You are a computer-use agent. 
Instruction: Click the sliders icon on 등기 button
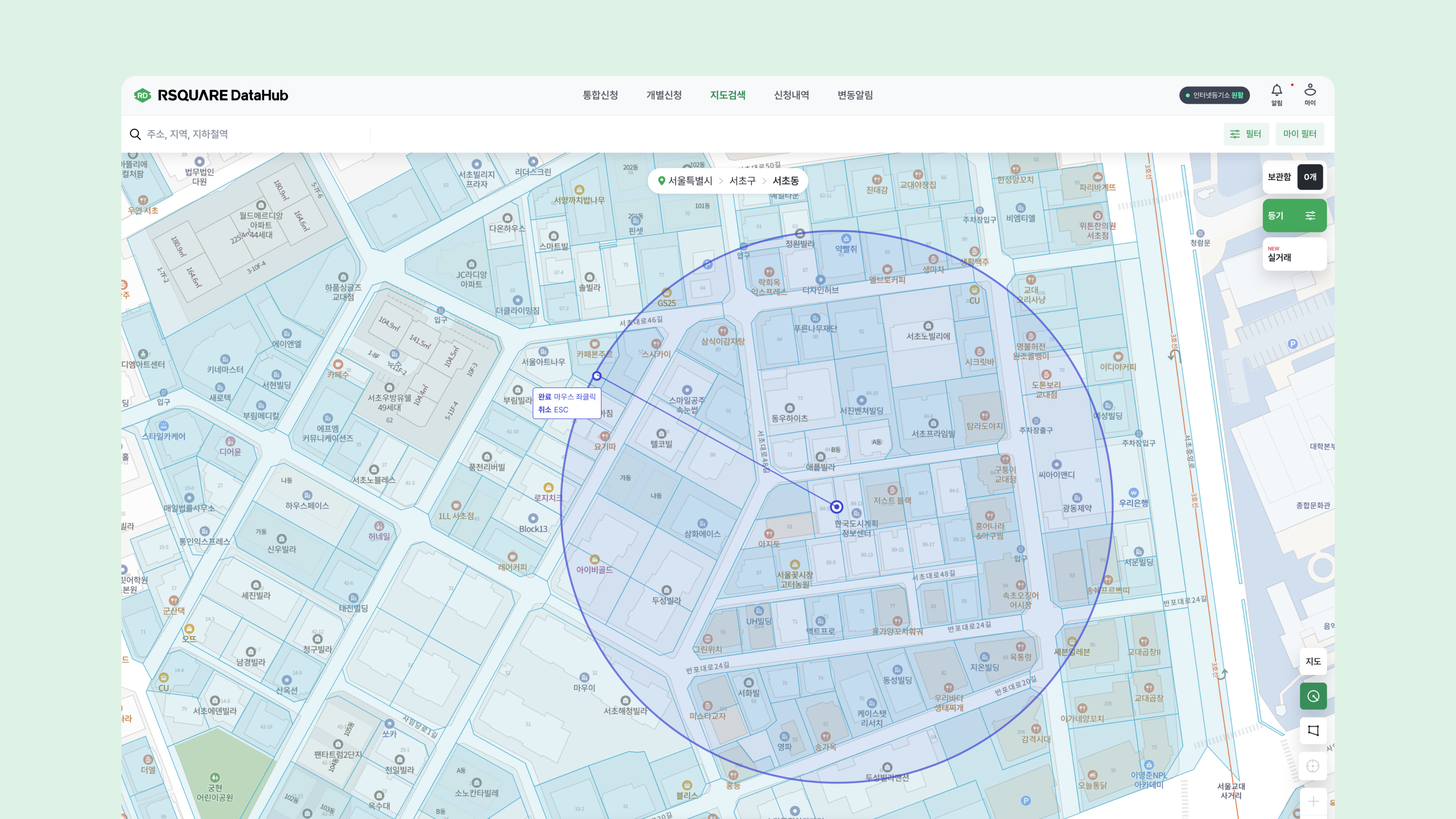click(1310, 215)
